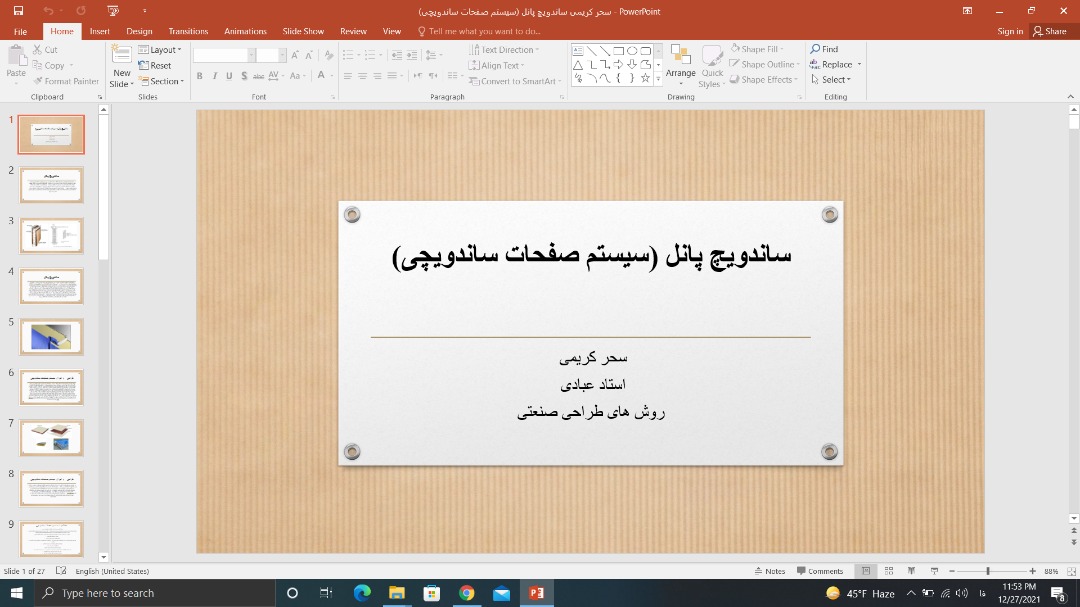Switch to the Transitions tab
Screen dimensions: 1080x607
(x=188, y=31)
